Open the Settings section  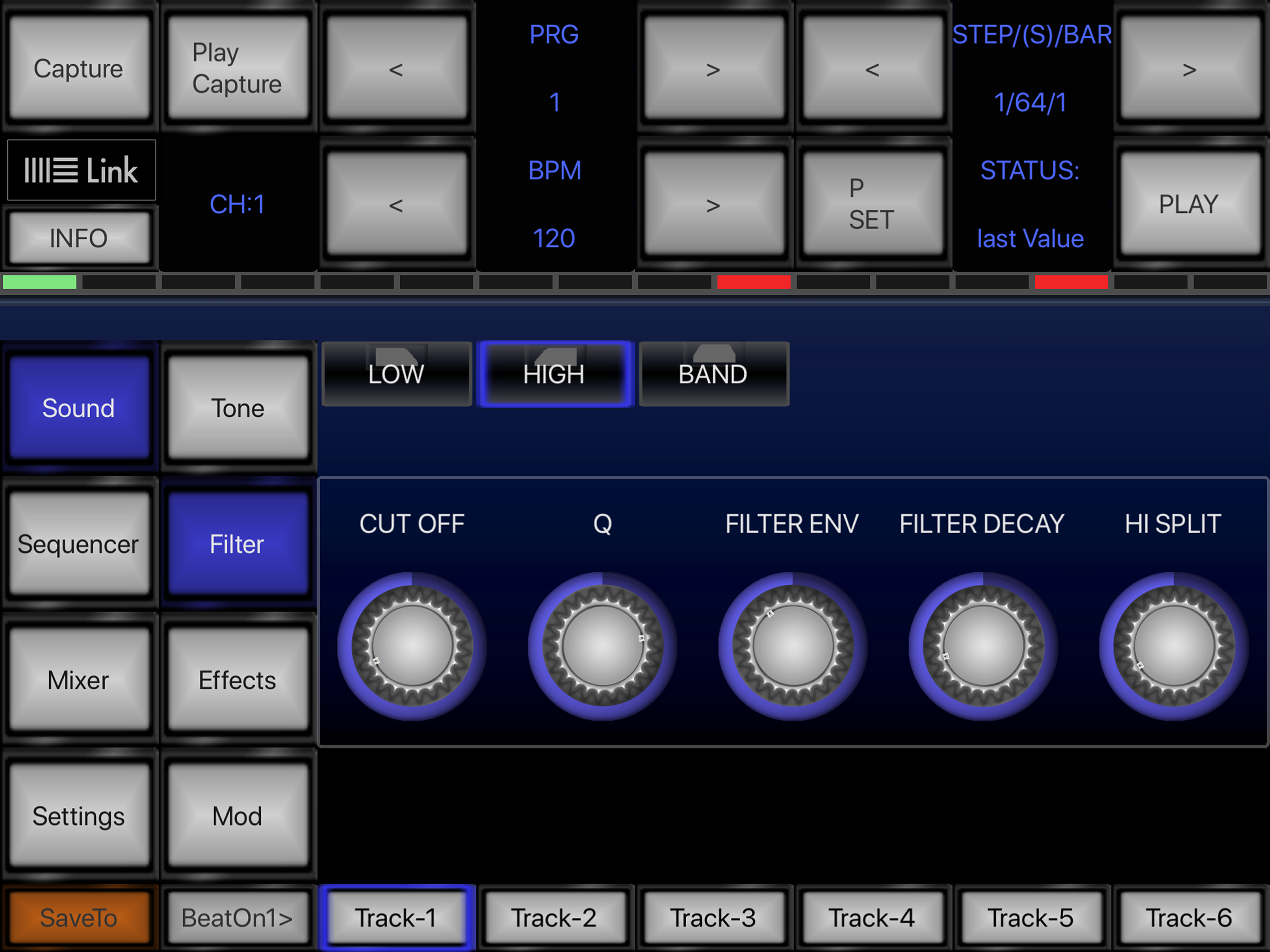pyautogui.click(x=79, y=816)
